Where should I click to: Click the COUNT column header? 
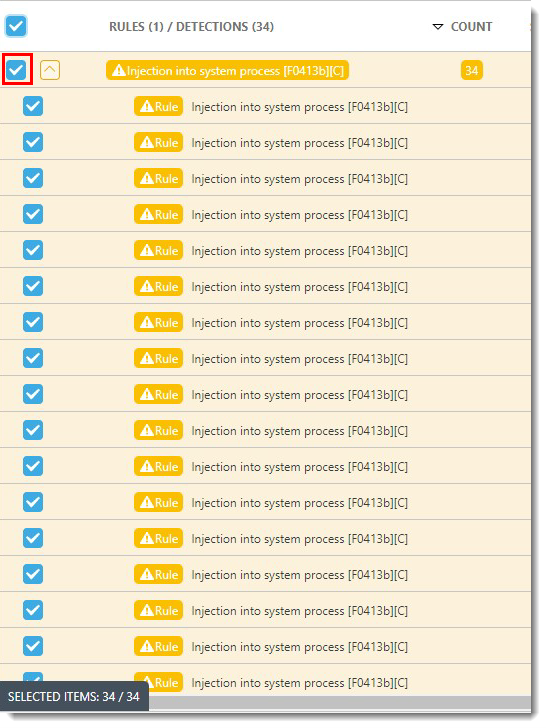471,26
